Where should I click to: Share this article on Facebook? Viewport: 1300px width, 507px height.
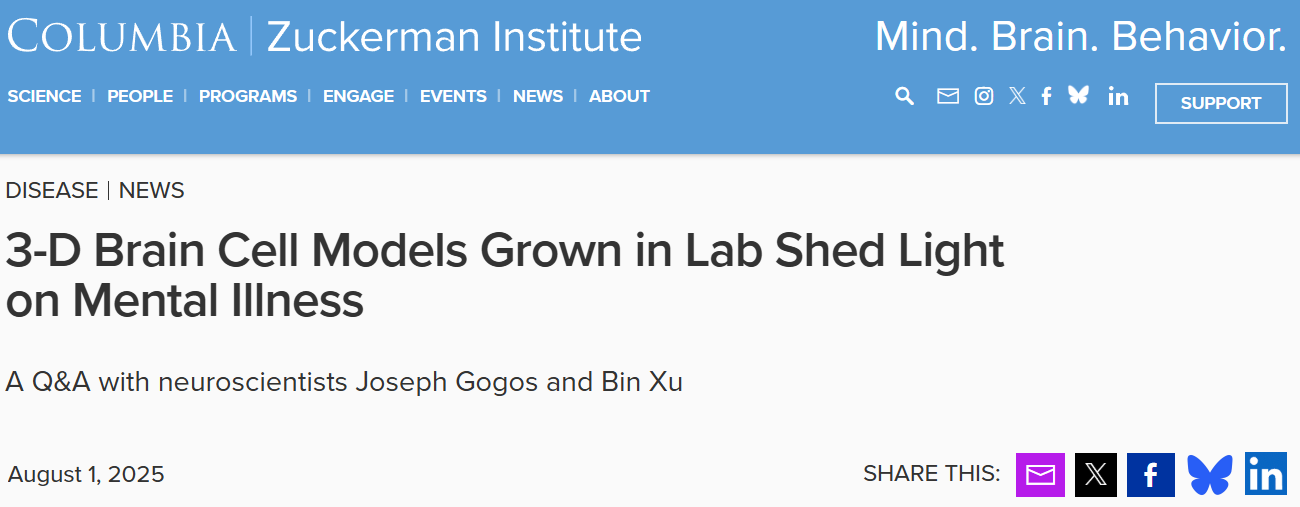[1151, 475]
